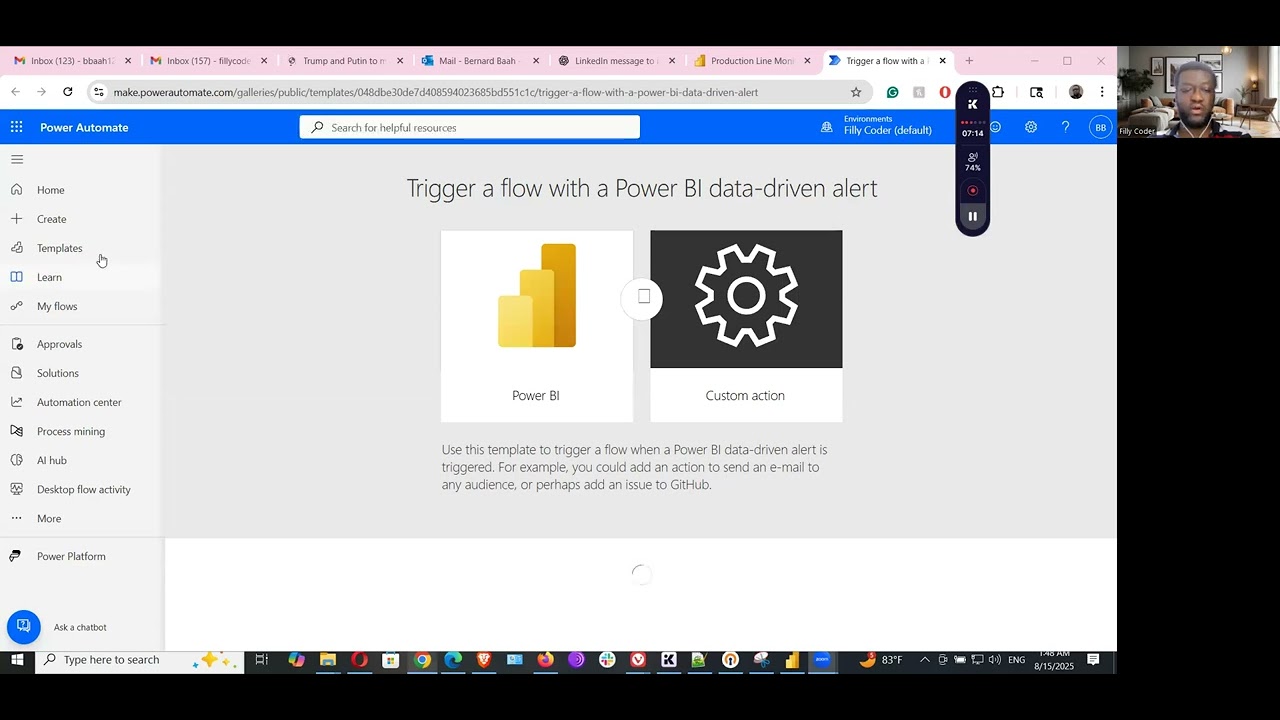Open Zoom from the taskbar
The image size is (1280, 720).
coord(822,660)
